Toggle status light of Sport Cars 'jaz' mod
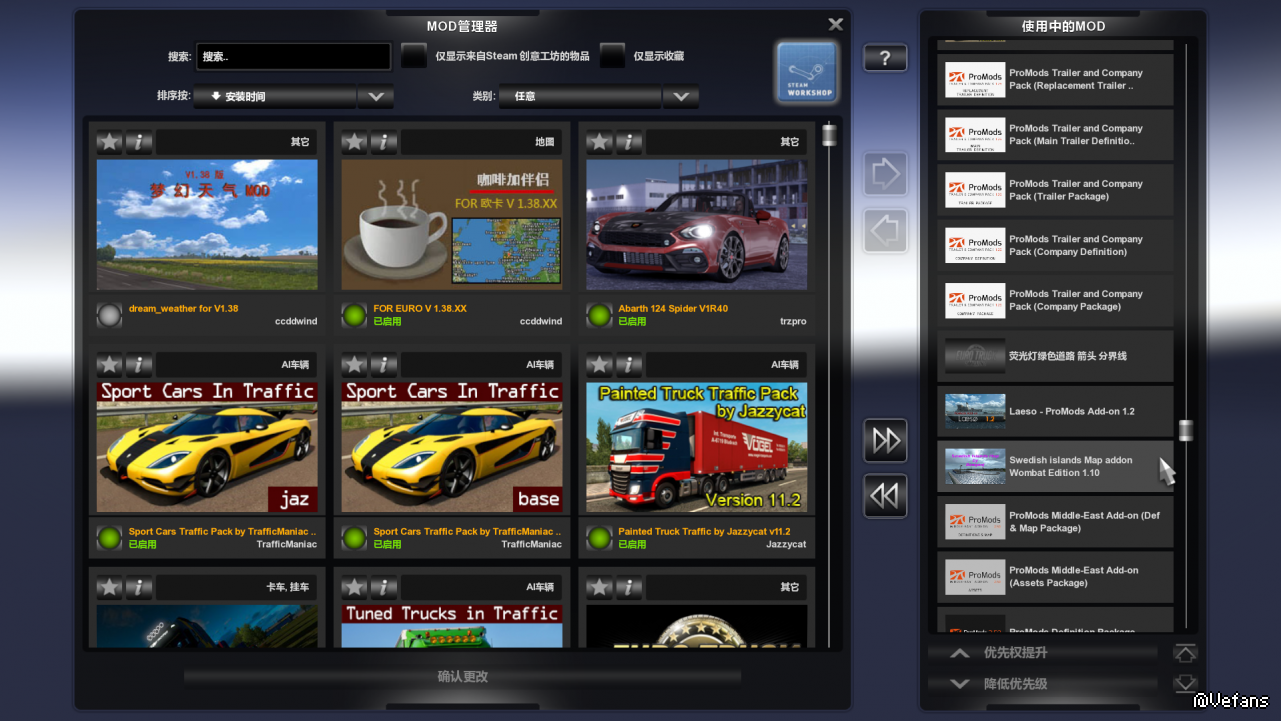The height and width of the screenshot is (721, 1281). pyautogui.click(x=109, y=538)
